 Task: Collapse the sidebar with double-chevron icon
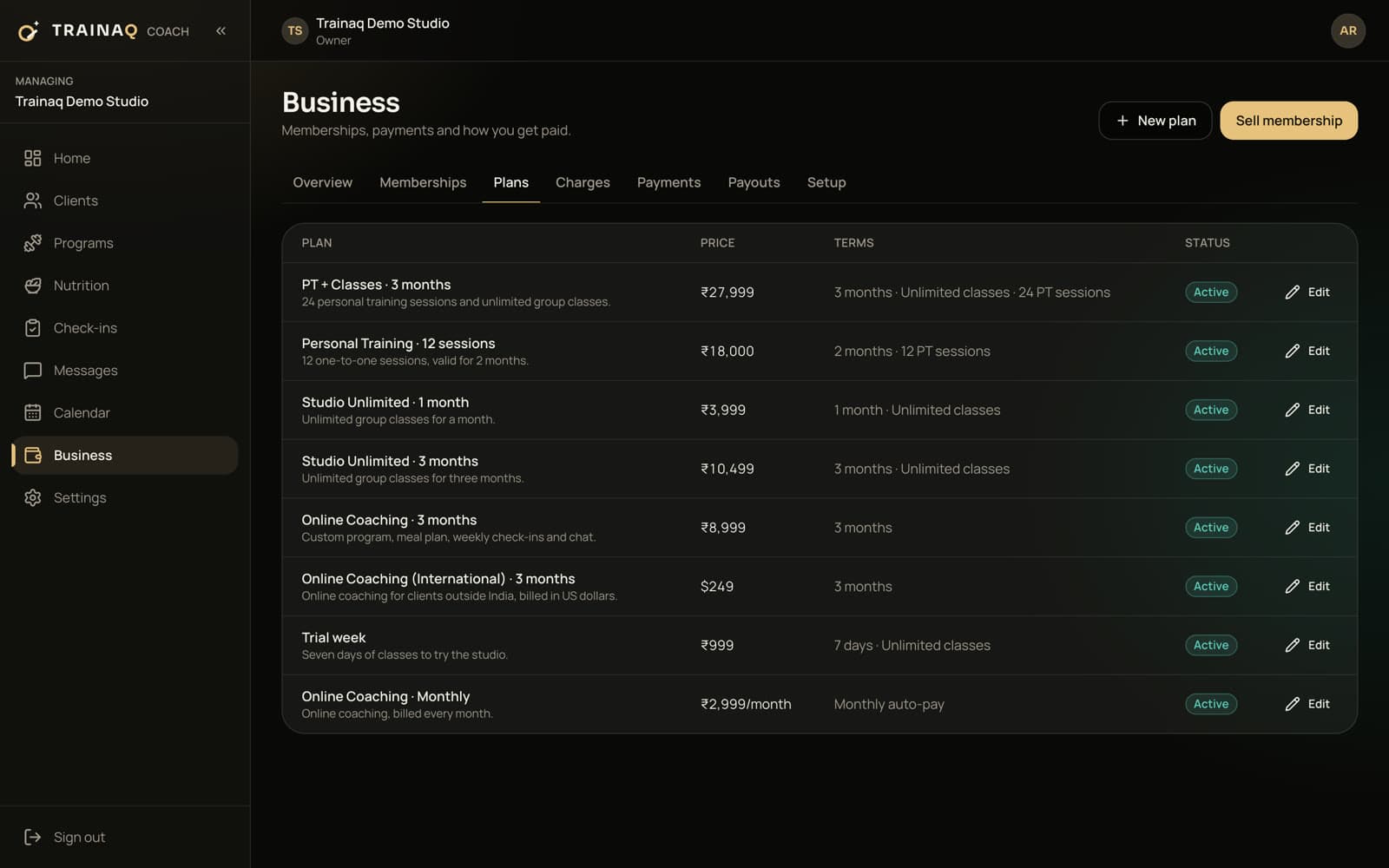221,30
